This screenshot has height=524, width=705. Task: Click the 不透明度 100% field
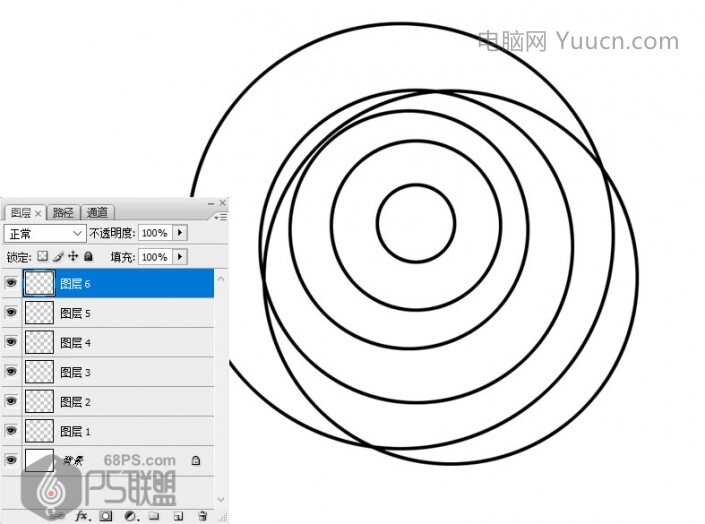[x=155, y=233]
